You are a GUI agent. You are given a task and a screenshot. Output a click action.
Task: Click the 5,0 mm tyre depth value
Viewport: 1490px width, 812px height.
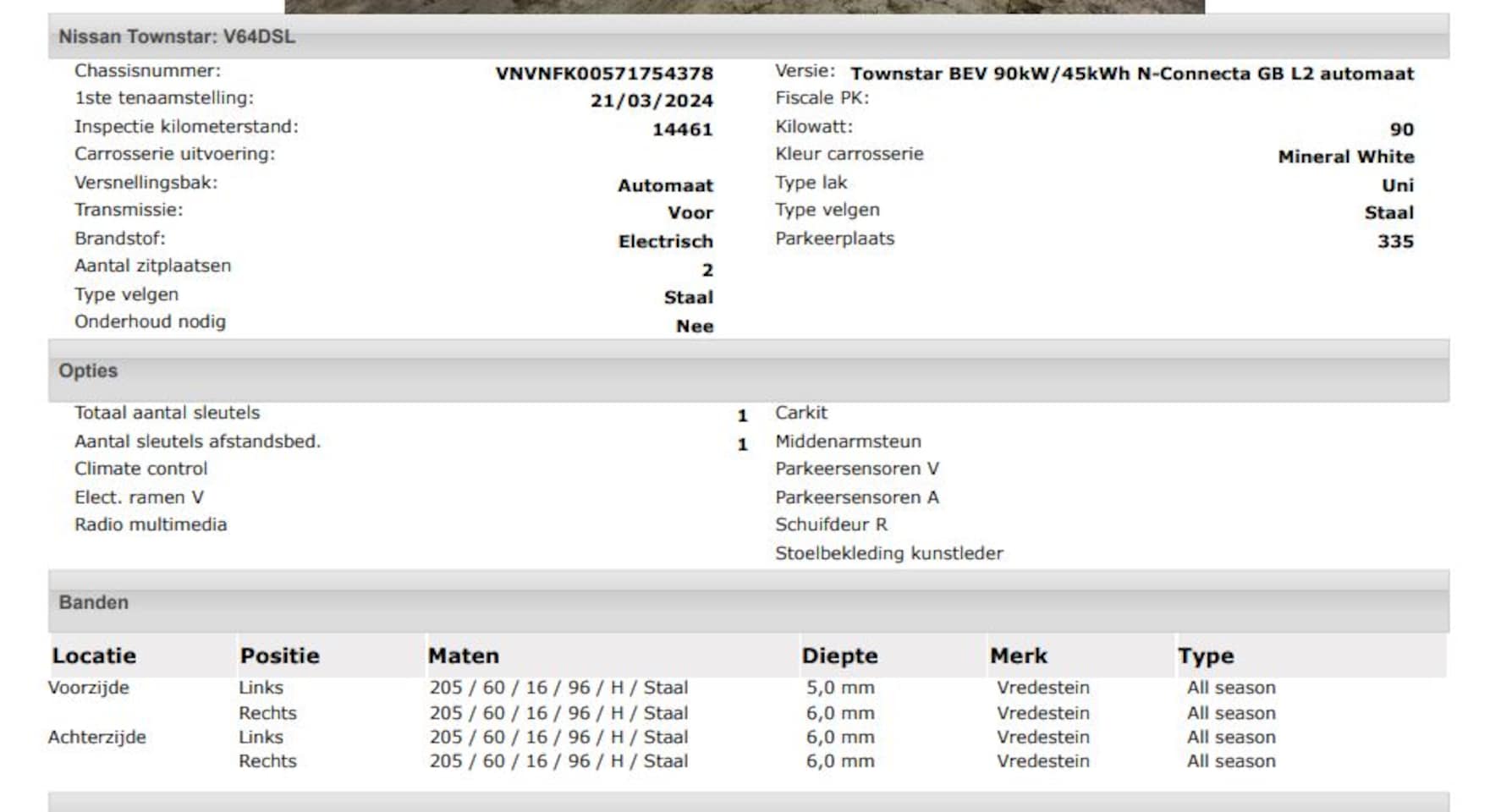point(840,688)
